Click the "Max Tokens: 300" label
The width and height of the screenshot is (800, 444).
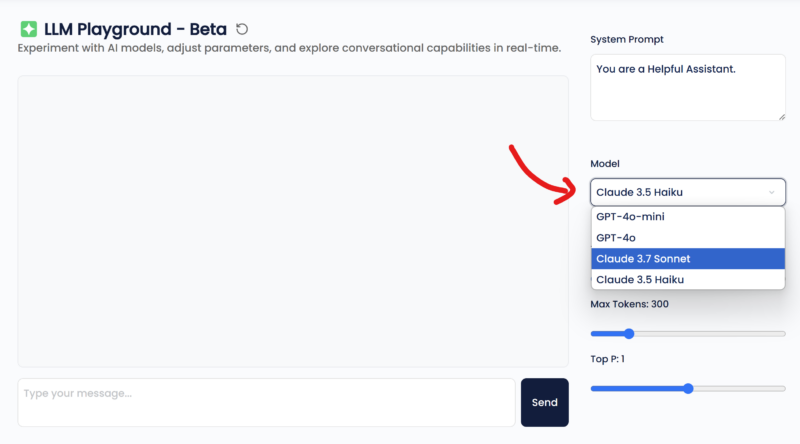pos(628,304)
